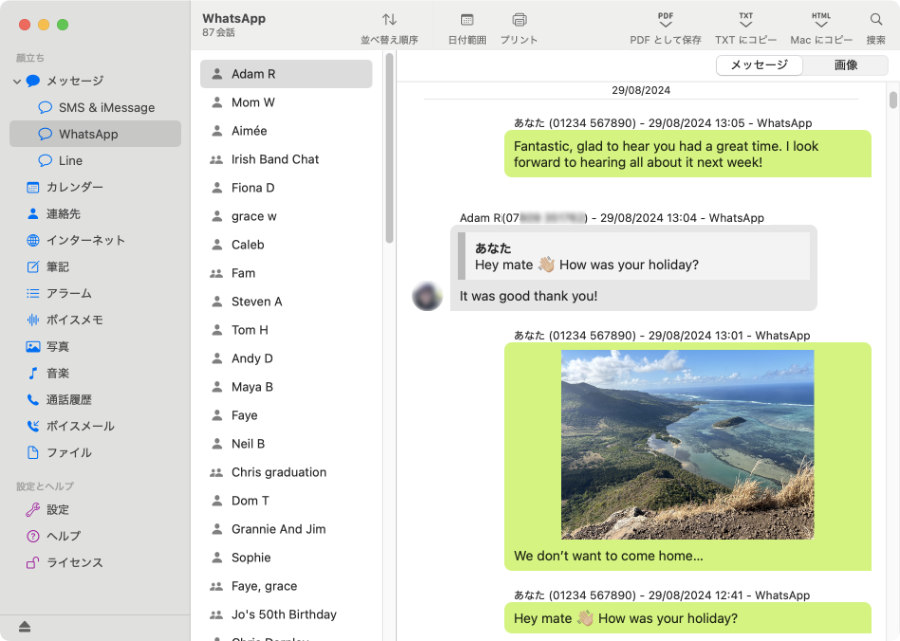Select Line in the sidebar
Viewport: 900px width, 641px height.
pyautogui.click(x=96, y=161)
